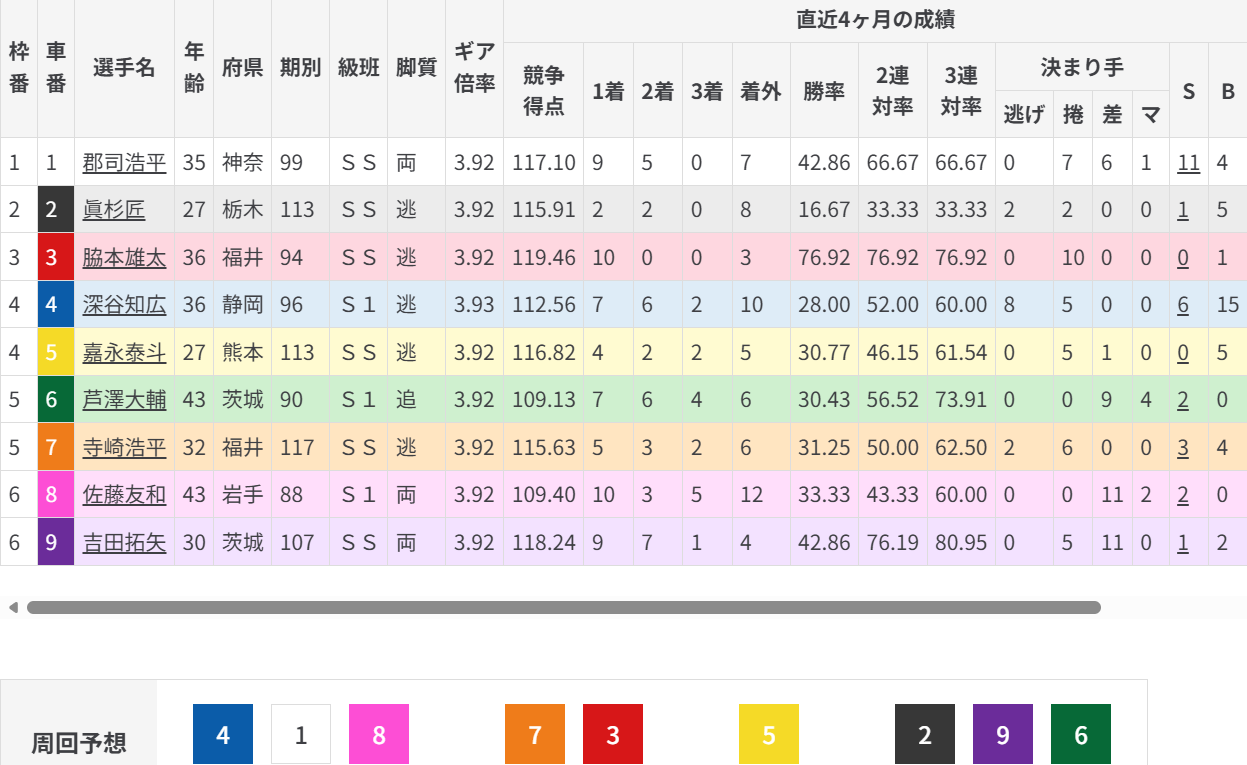Open 佐藤友和 racer profile
The height and width of the screenshot is (765, 1247).
124,495
